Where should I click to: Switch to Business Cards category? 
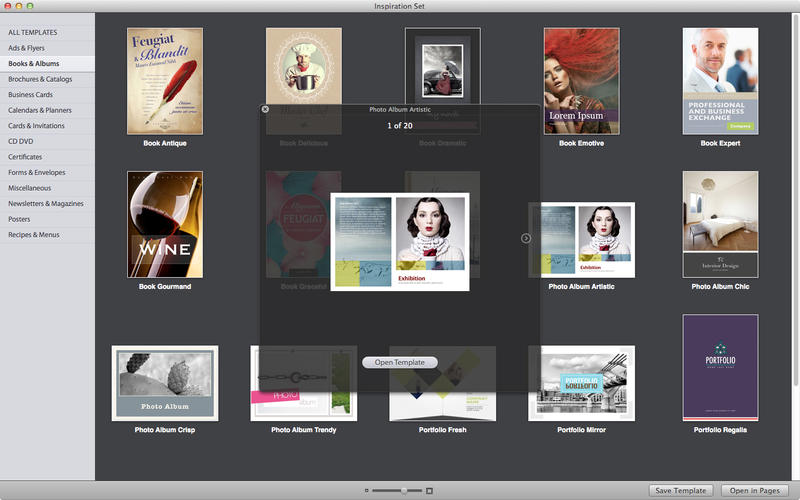(30, 94)
